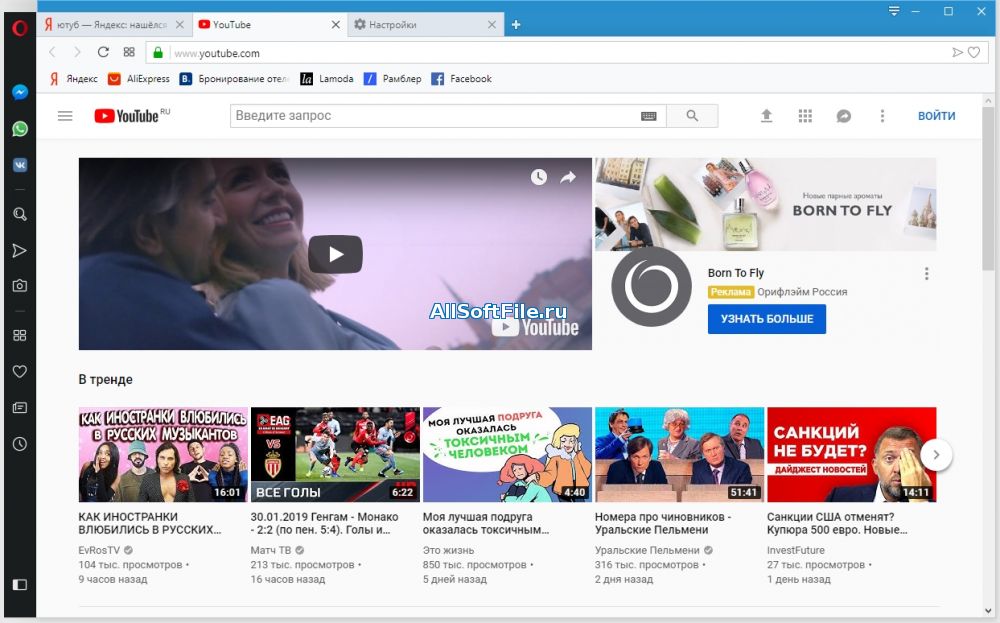This screenshot has width=1000, height=623.
Task: Click the YouTube search magnifier button
Action: 692,116
